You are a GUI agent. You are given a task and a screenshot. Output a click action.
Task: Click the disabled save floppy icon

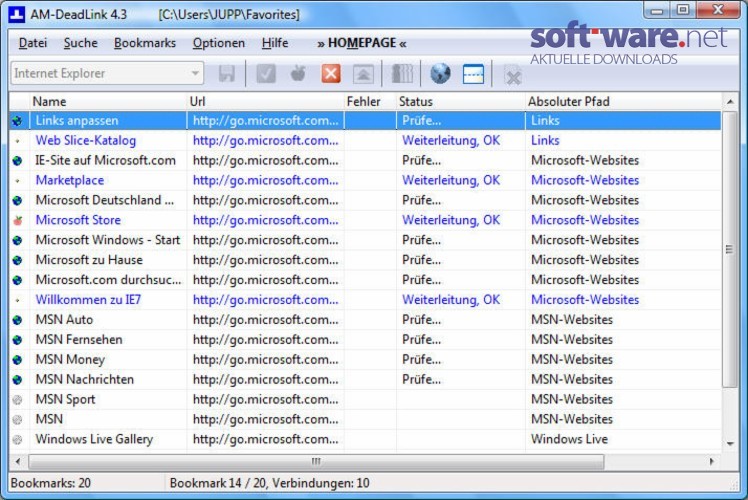click(x=227, y=74)
